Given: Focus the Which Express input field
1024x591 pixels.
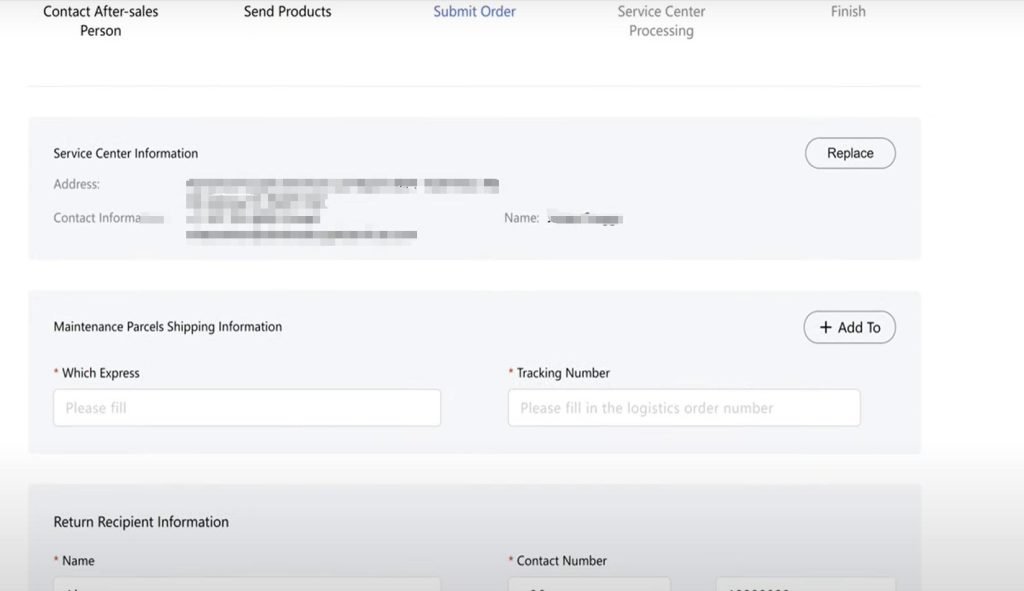Looking at the screenshot, I should tap(247, 408).
